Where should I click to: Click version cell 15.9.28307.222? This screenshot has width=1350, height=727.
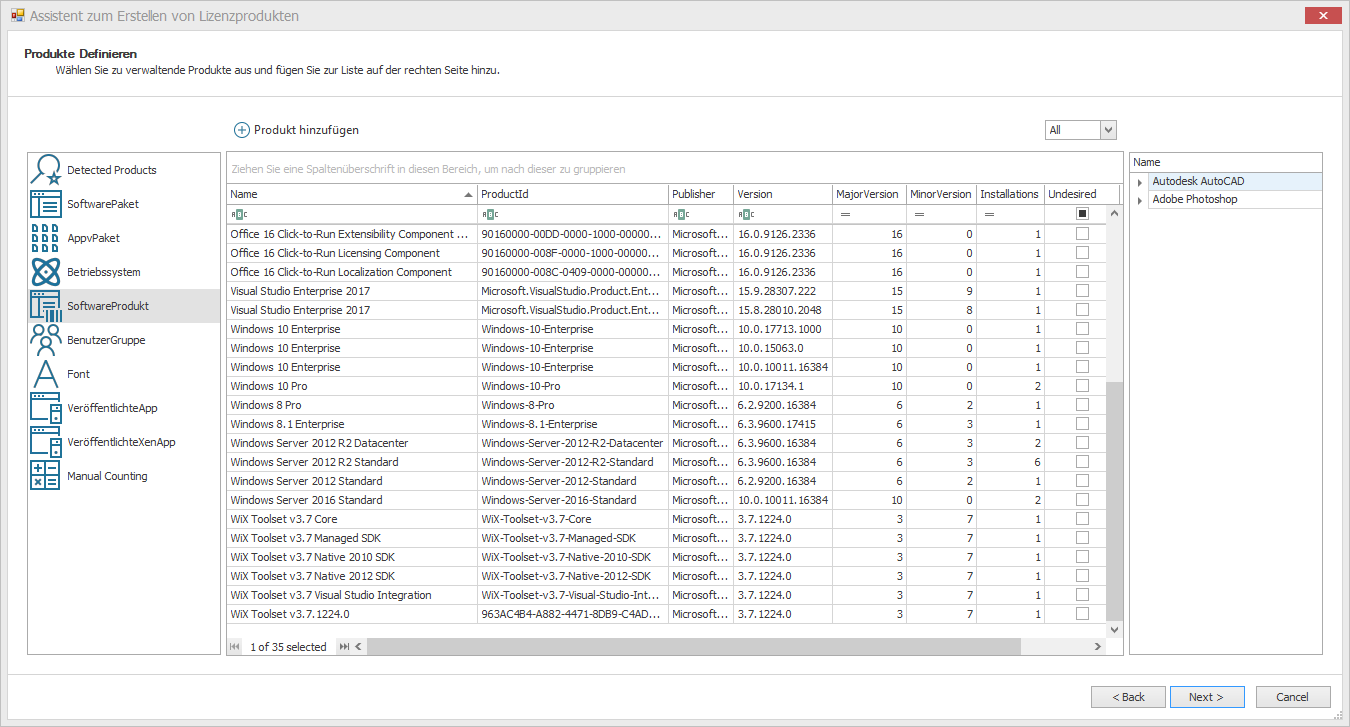click(x=783, y=291)
